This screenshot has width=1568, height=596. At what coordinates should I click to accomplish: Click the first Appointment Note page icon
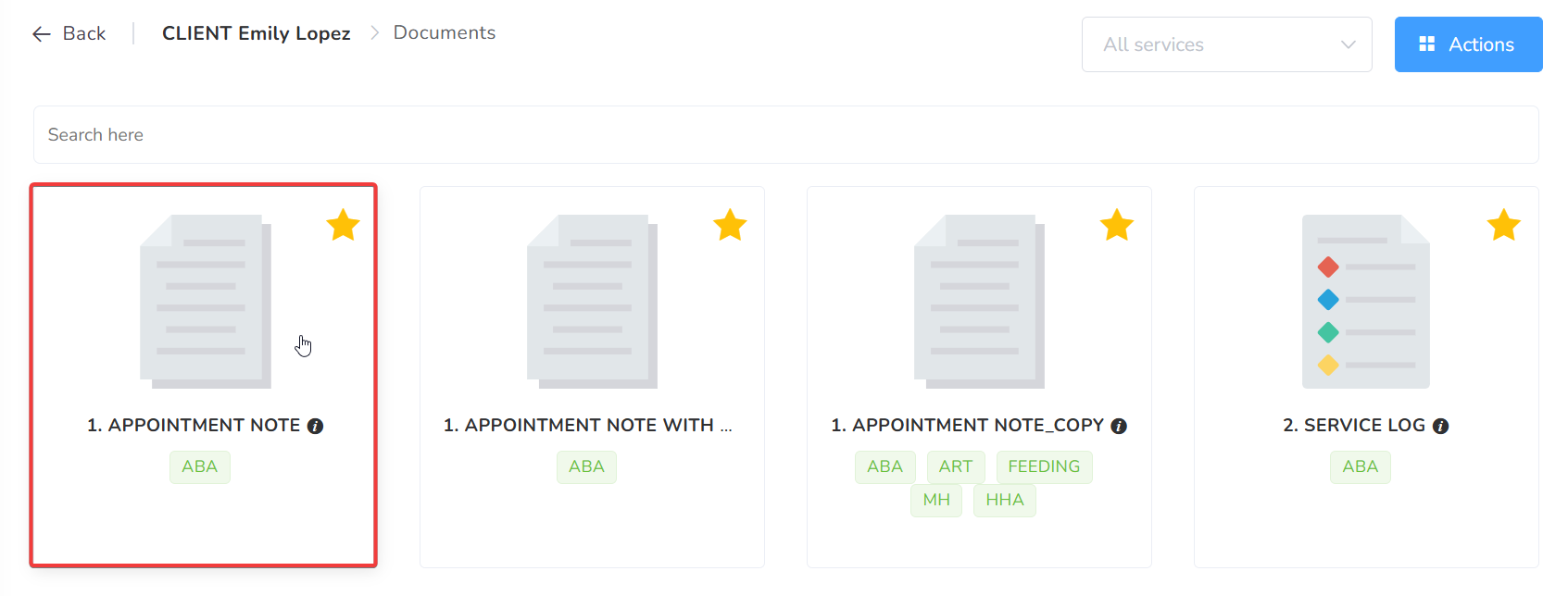tap(205, 302)
